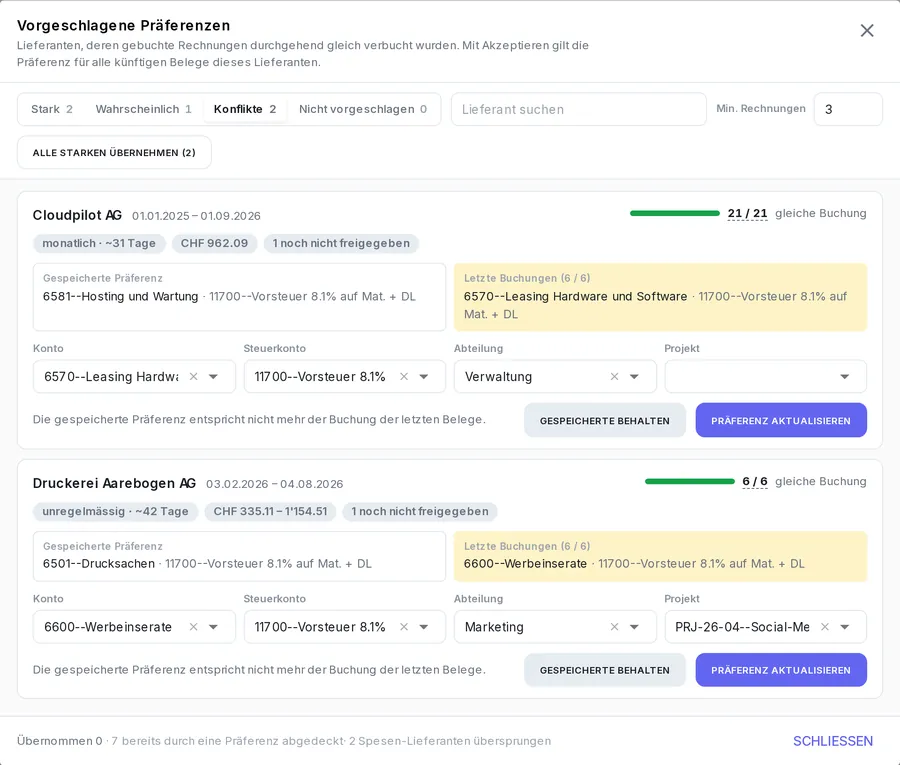Open empty Projekt dropdown for Cloudpilot AG
Image resolution: width=900 pixels, height=765 pixels.
844,376
